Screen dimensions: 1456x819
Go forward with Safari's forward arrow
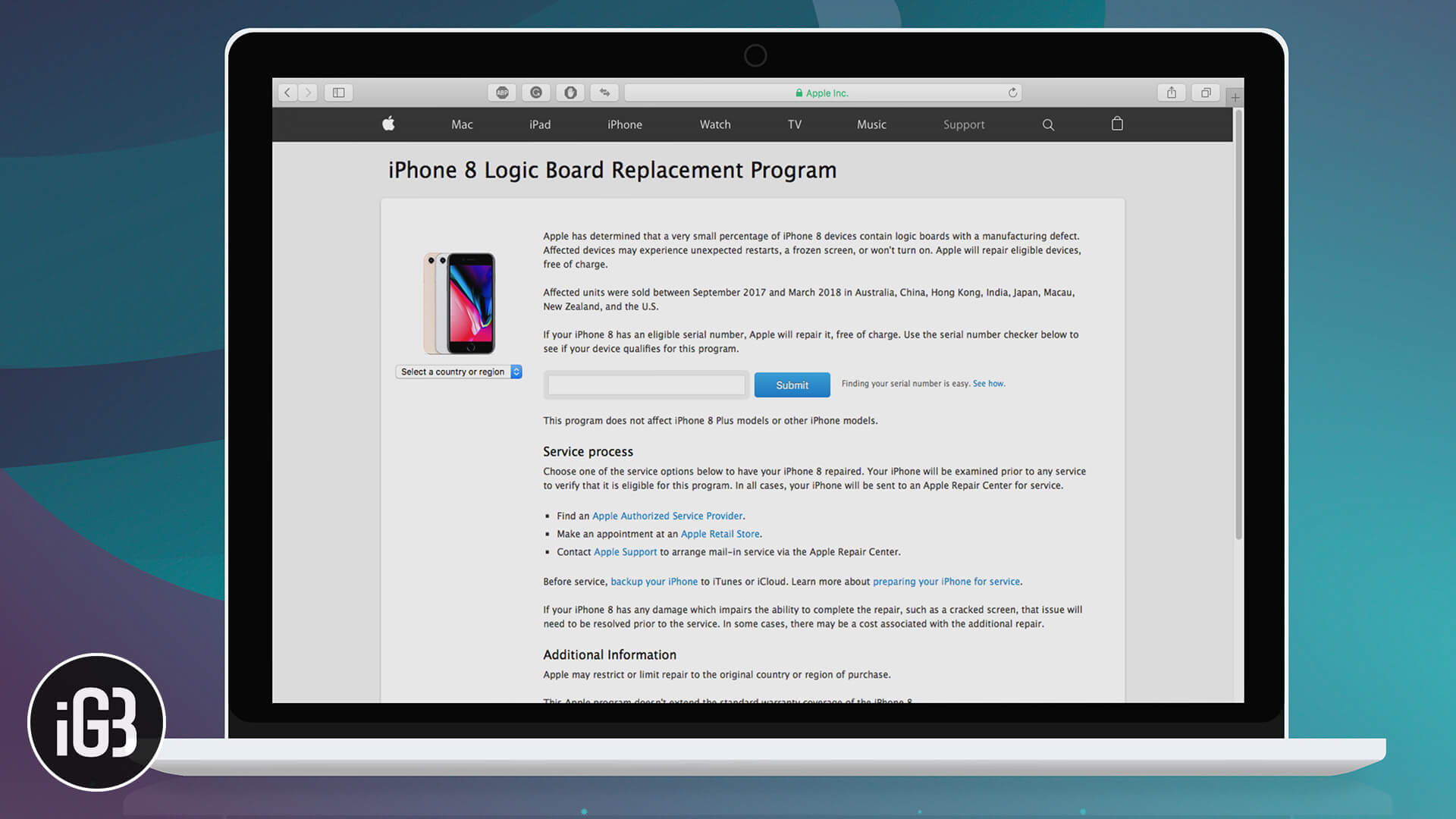coord(308,93)
